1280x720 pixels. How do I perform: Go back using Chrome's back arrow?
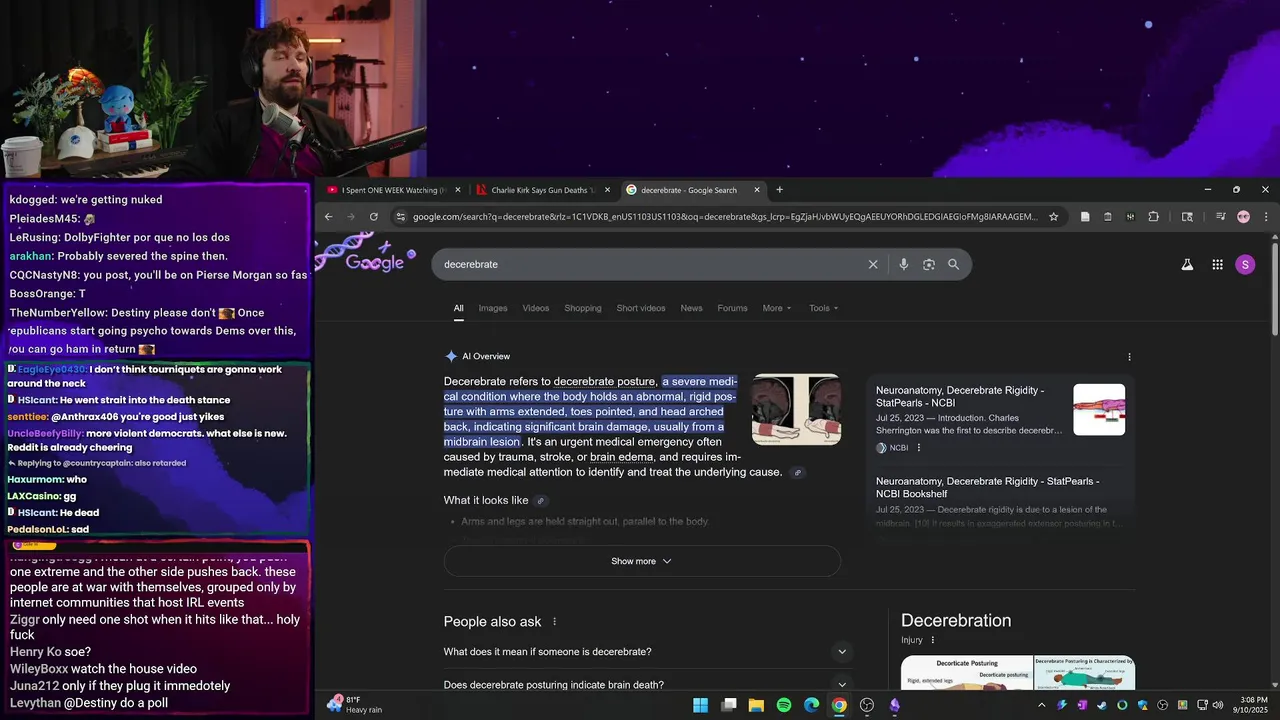[x=328, y=216]
